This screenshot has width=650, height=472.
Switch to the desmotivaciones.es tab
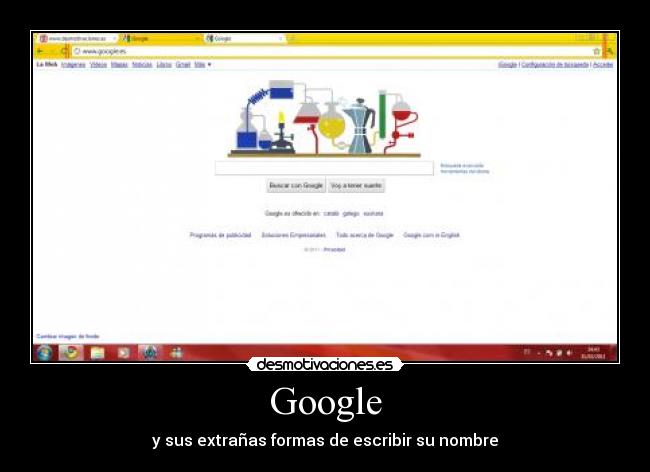78,39
